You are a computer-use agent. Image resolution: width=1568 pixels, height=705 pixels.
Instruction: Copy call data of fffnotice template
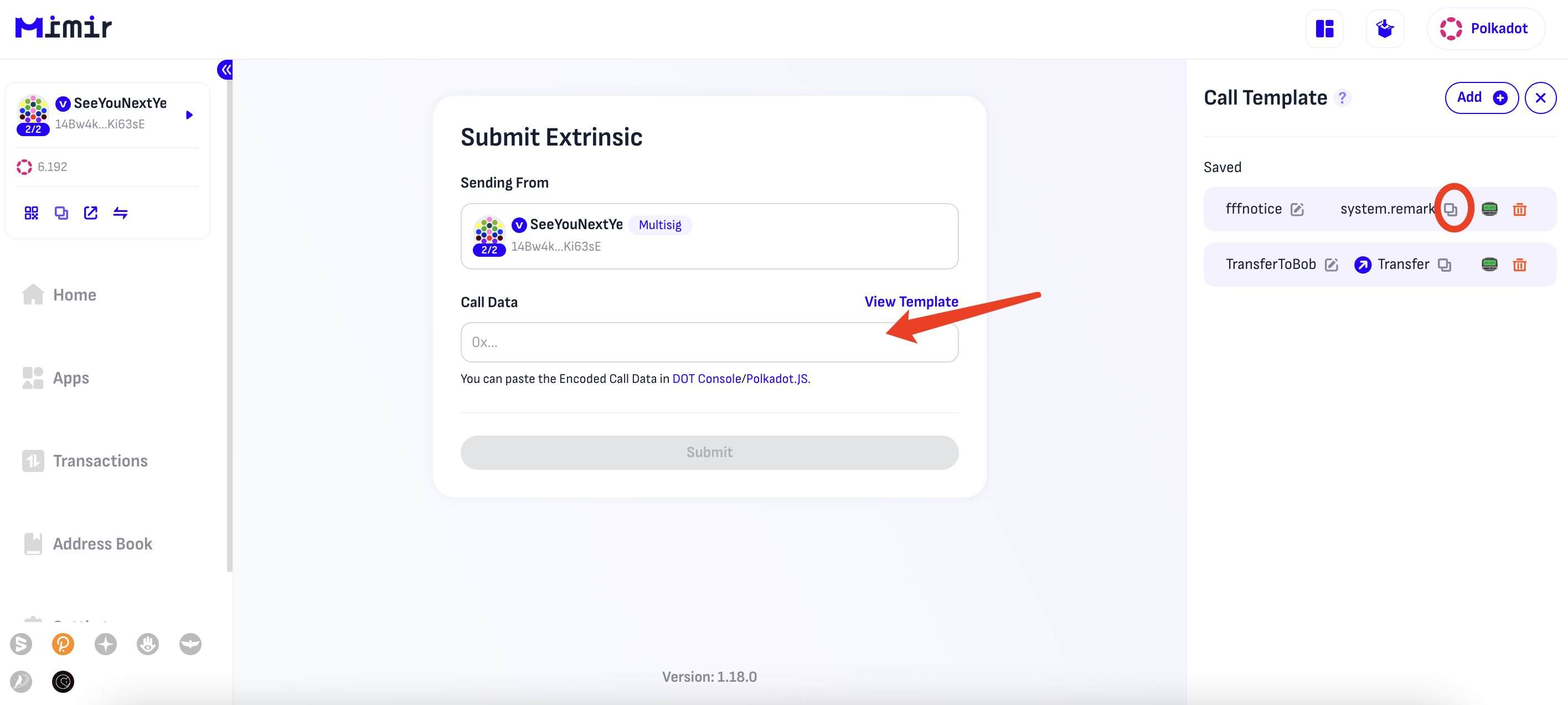coord(1451,209)
